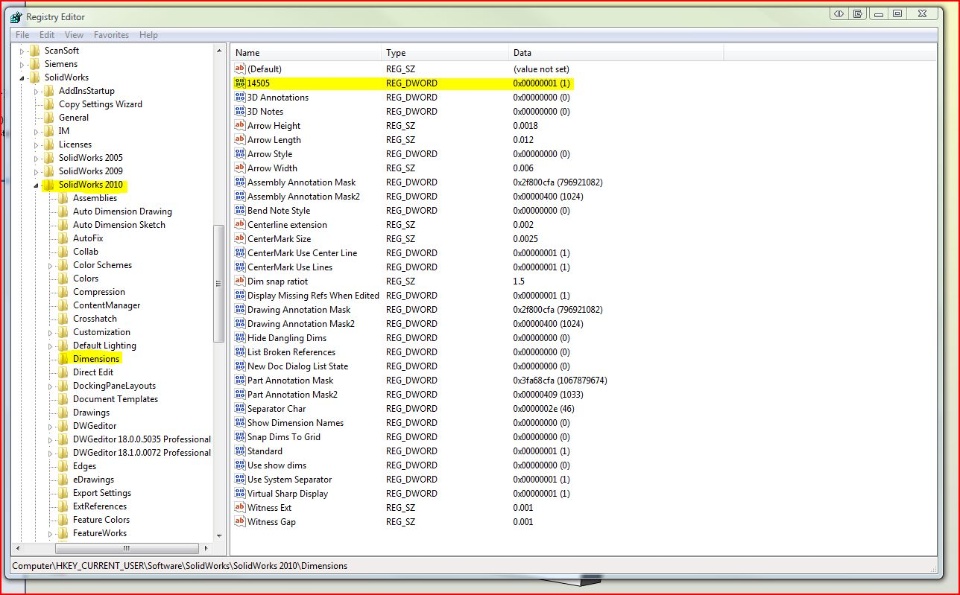The image size is (960, 595).
Task: Select the Centerline extension value
Action: [287, 225]
